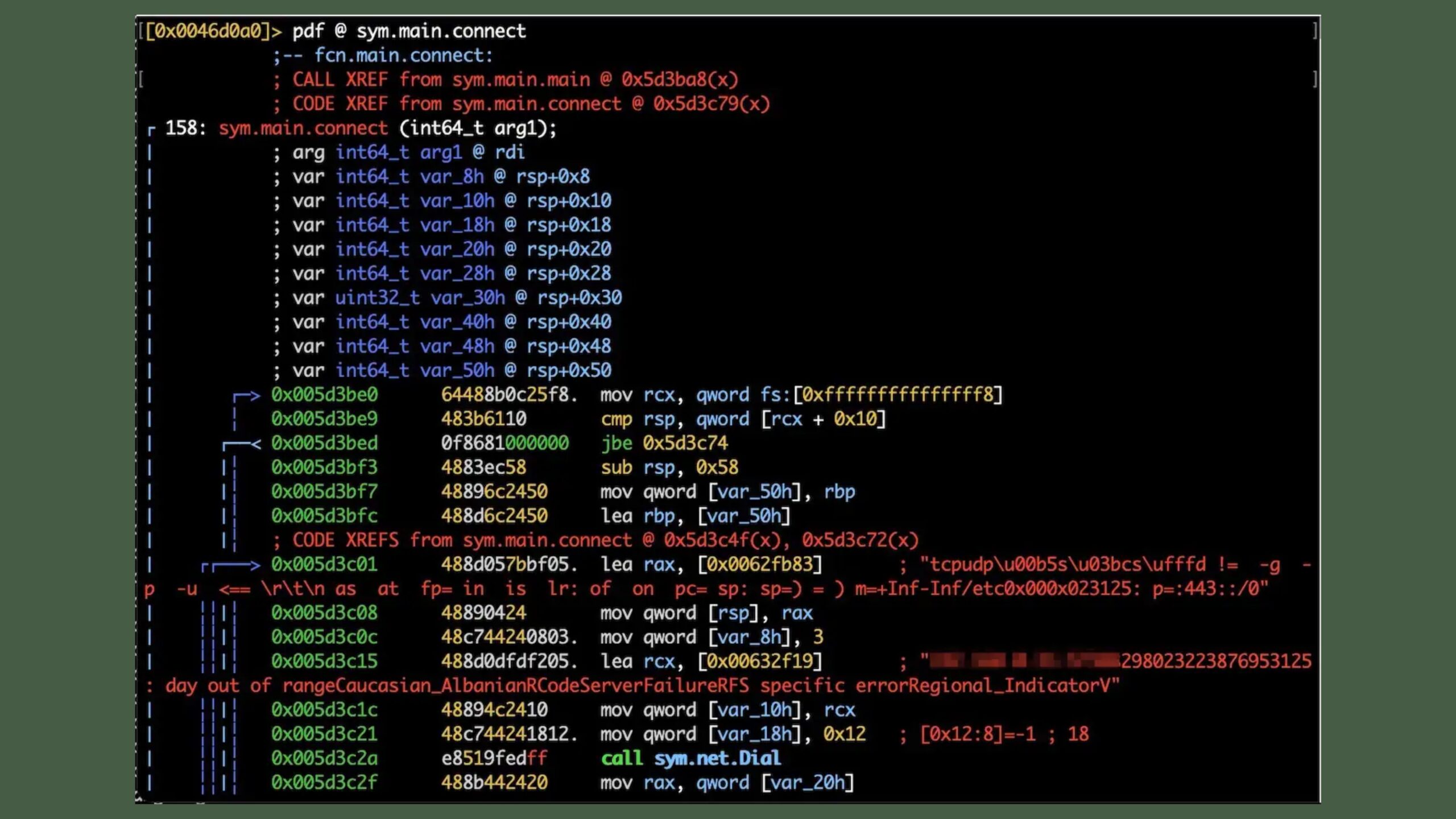Select the prompt address [0x0046d0a0]

[208, 31]
